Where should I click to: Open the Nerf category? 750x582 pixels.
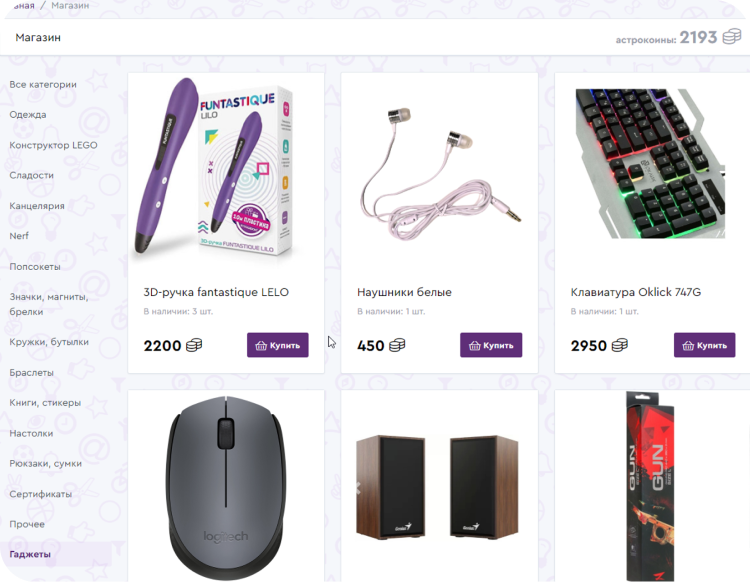(x=19, y=236)
